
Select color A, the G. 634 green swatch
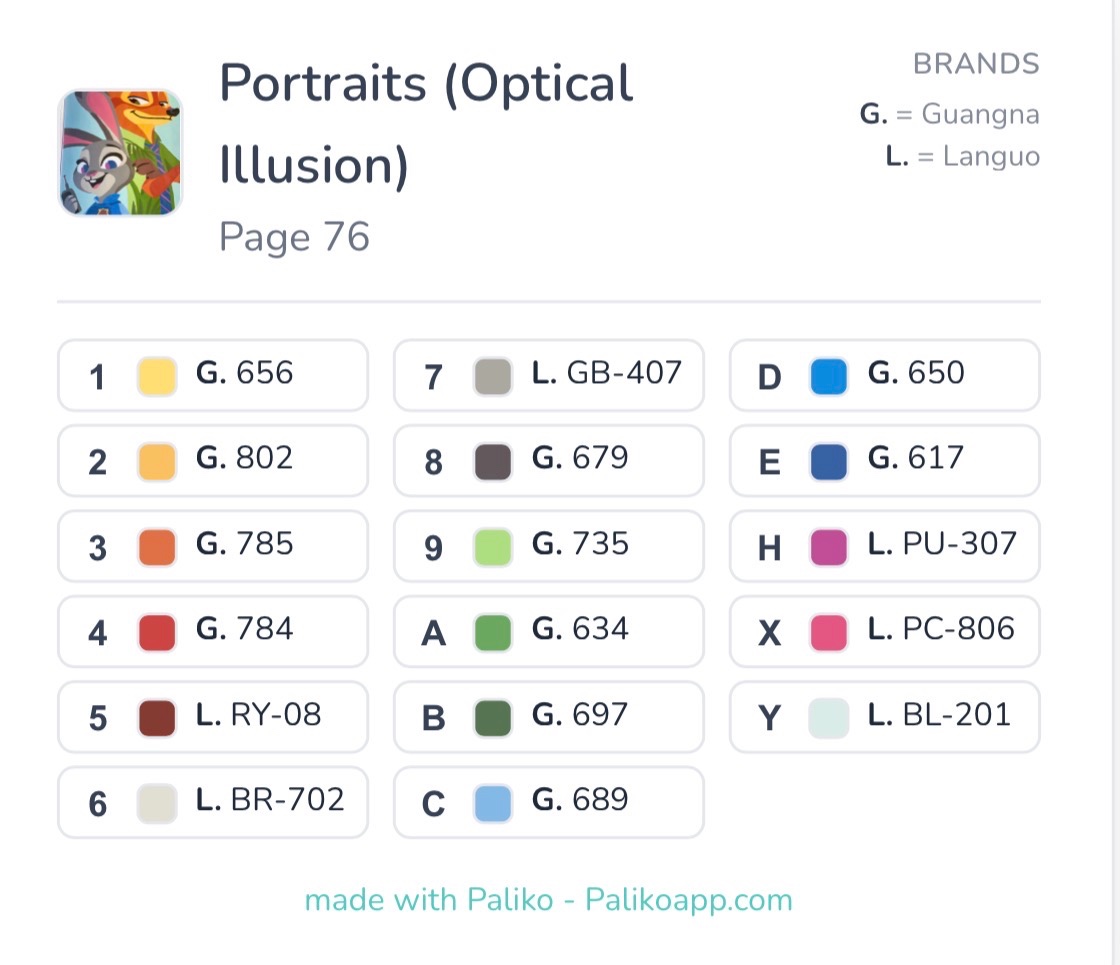click(x=493, y=632)
